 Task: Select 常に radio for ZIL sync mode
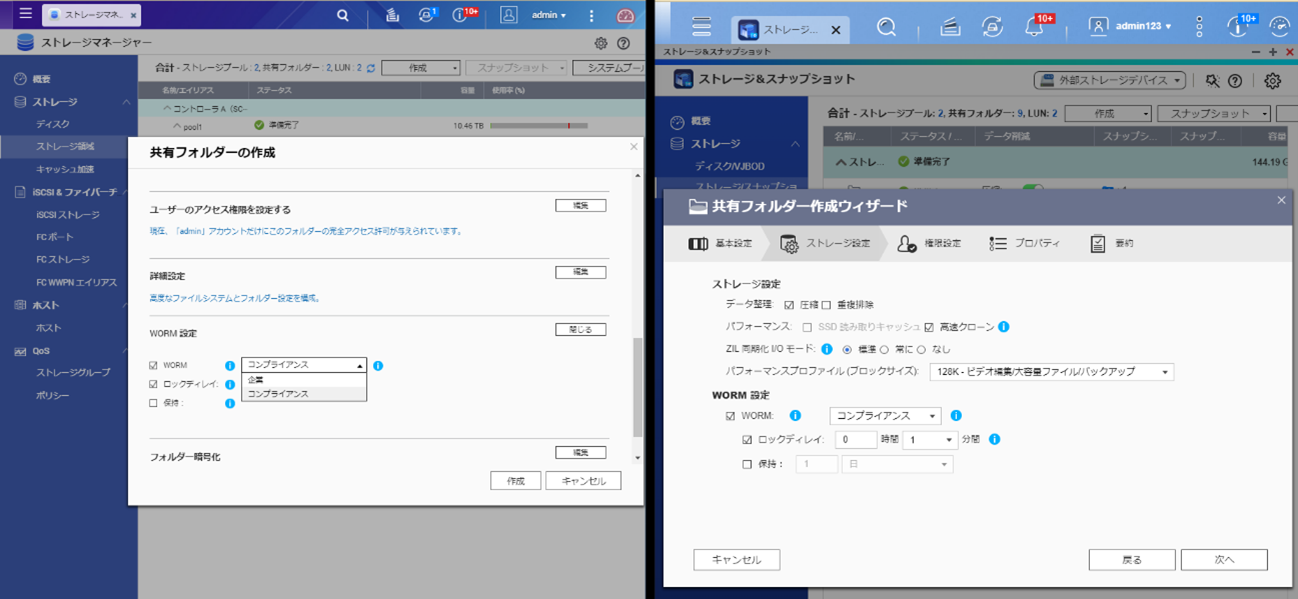(x=884, y=350)
